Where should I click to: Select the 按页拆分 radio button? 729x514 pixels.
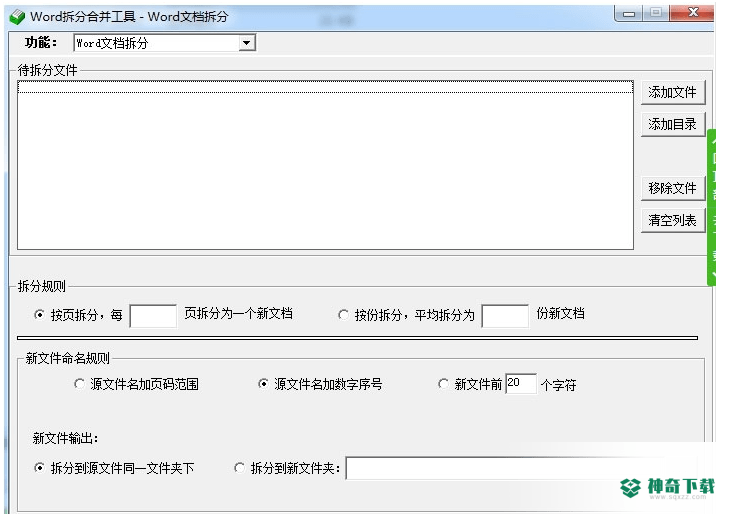tap(40, 315)
